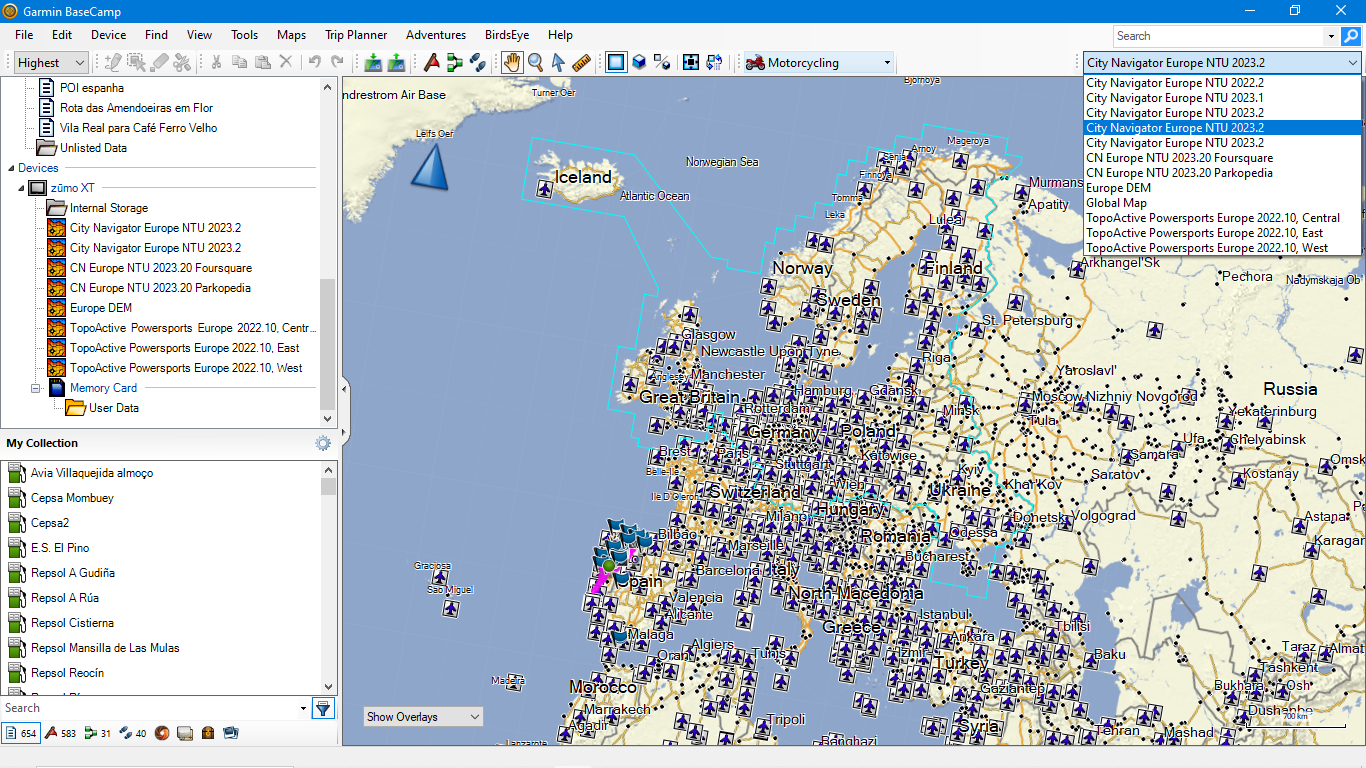Viewport: 1366px width, 768px height.
Task: Open the Adventures menu
Action: coord(436,34)
